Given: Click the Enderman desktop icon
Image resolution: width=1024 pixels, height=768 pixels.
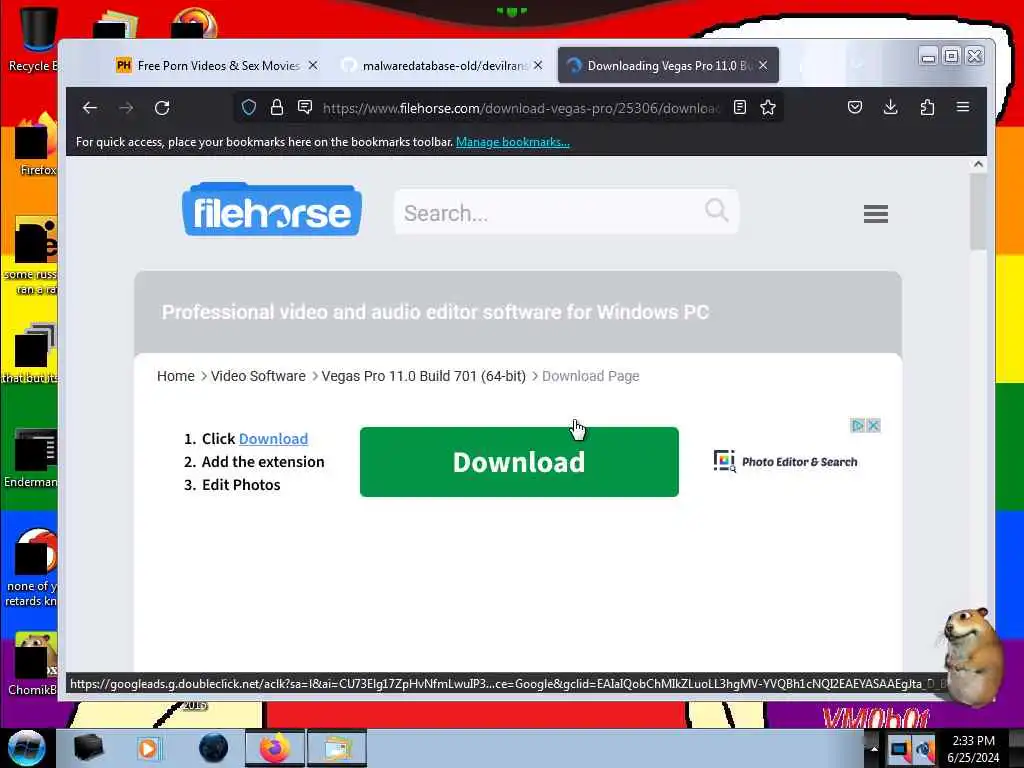Looking at the screenshot, I should point(31,458).
